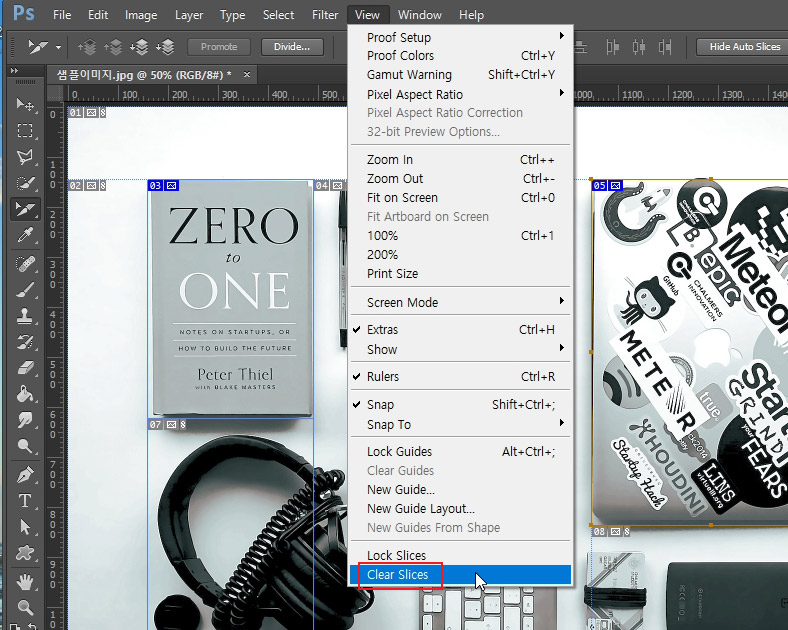The width and height of the screenshot is (788, 630).
Task: Choose Clear Slices menu item
Action: point(460,575)
